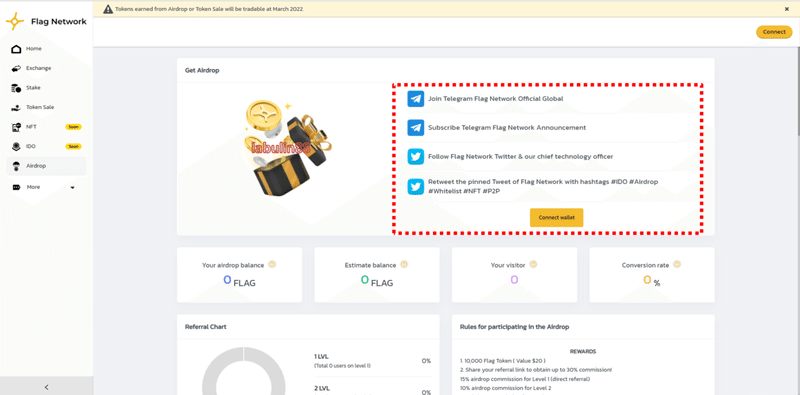Click the Soon badge beside IDO
Image resolution: width=800 pixels, height=395 pixels.
pyautogui.click(x=73, y=146)
